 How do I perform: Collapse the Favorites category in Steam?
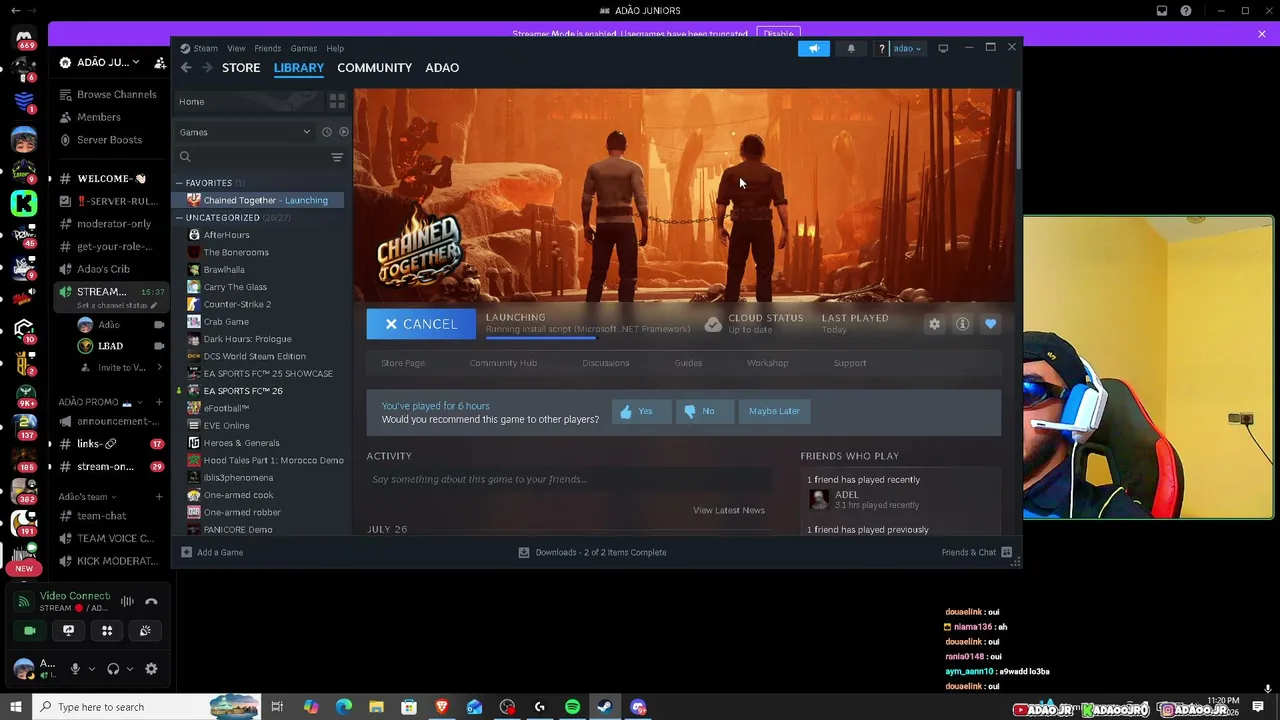click(180, 183)
